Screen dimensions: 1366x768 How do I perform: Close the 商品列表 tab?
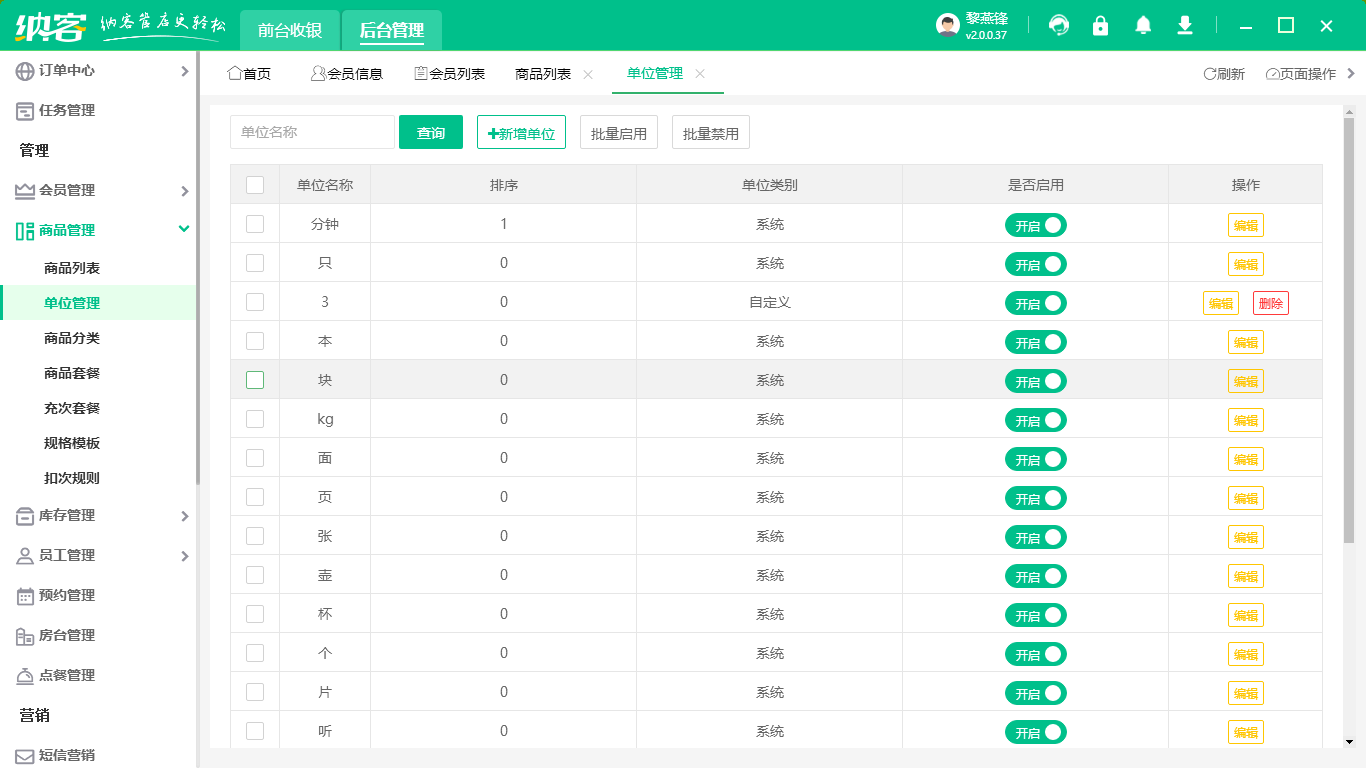coord(588,74)
